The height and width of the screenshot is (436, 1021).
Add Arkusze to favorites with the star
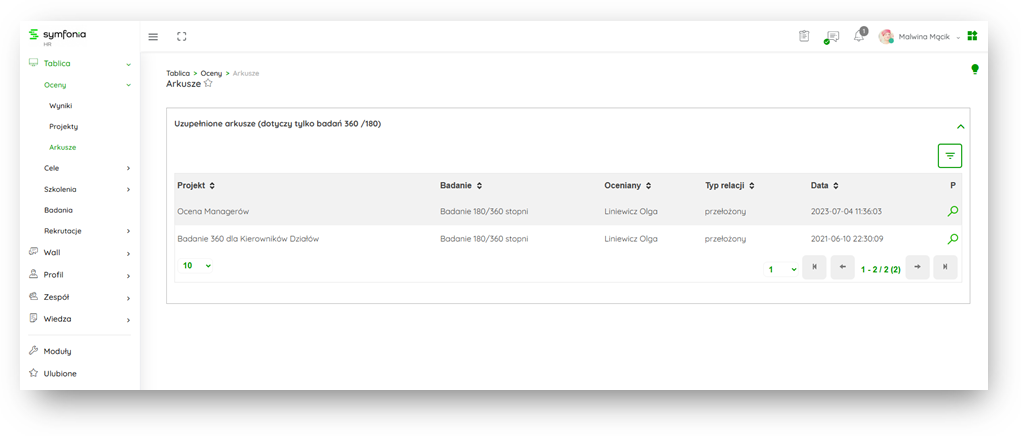(208, 83)
